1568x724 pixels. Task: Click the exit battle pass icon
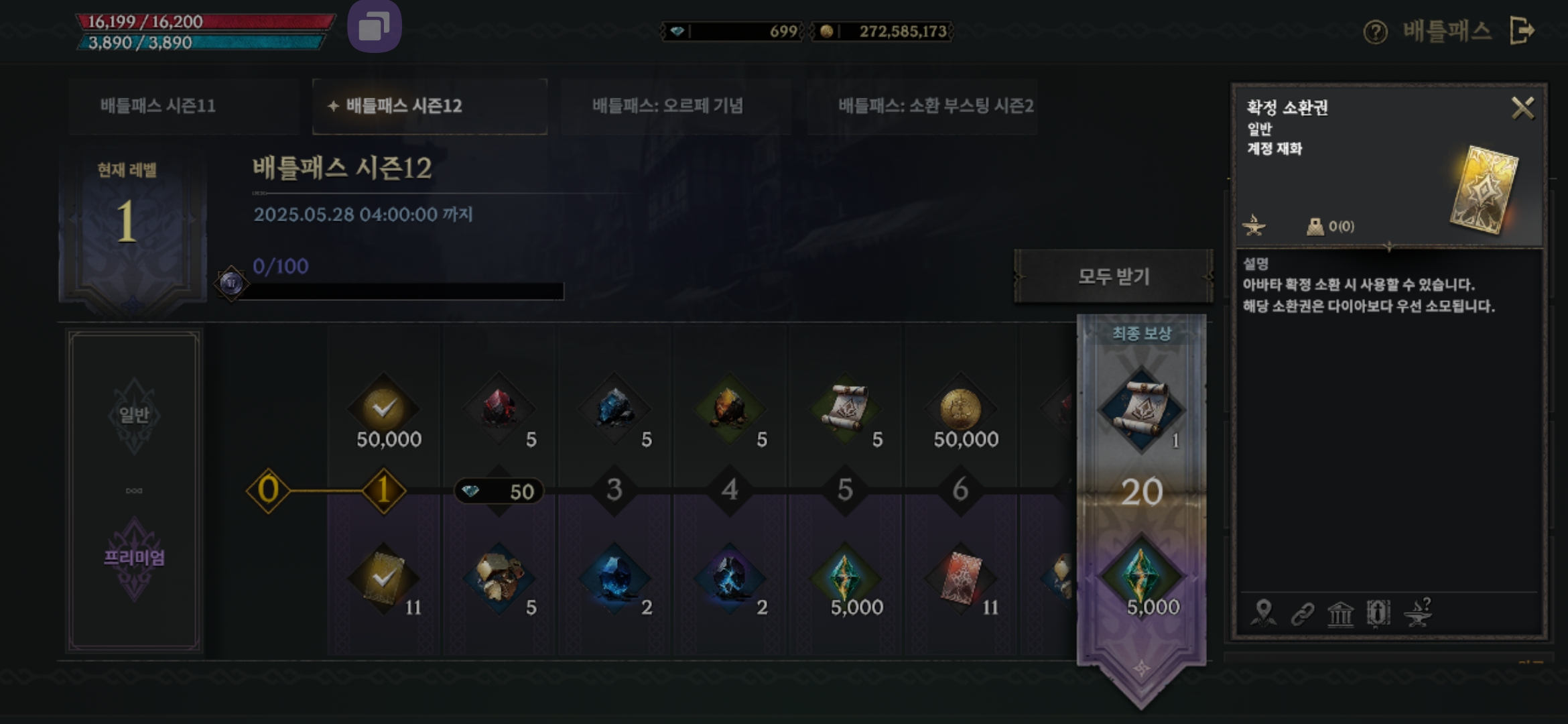coord(1522,31)
